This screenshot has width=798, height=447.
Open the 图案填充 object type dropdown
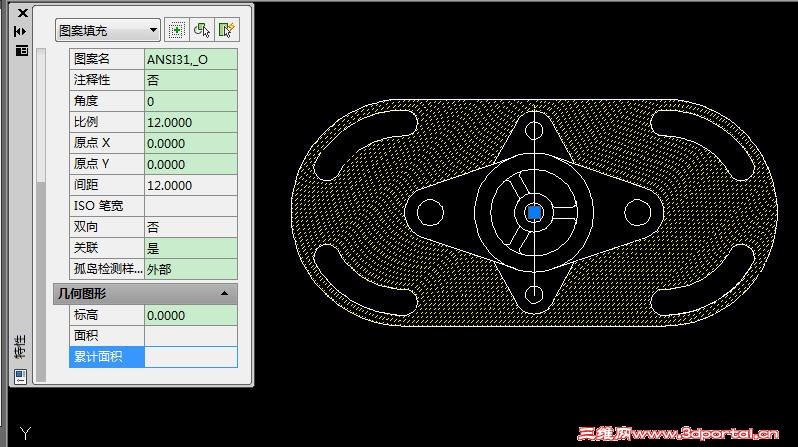108,31
